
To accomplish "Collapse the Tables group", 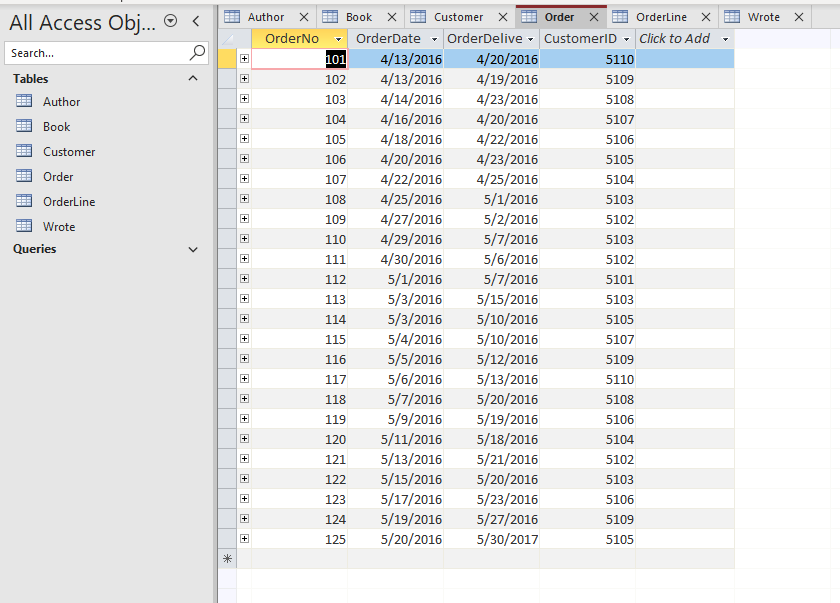I will (x=191, y=78).
